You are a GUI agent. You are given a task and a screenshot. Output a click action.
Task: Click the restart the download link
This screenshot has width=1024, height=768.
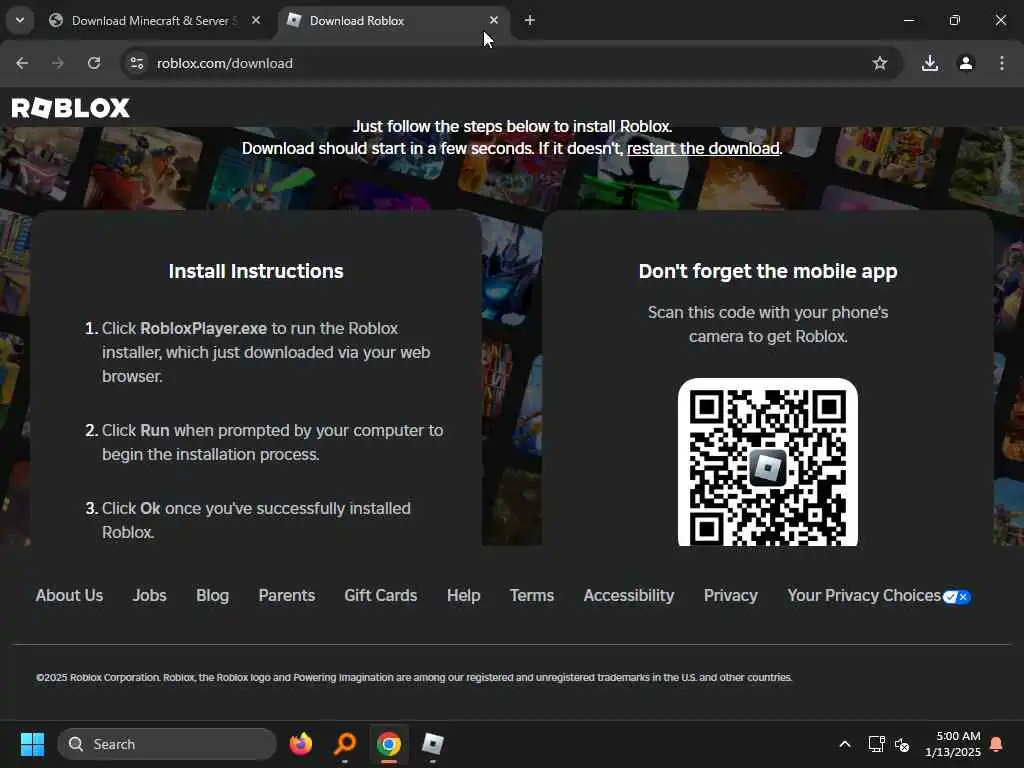pyautogui.click(x=703, y=148)
